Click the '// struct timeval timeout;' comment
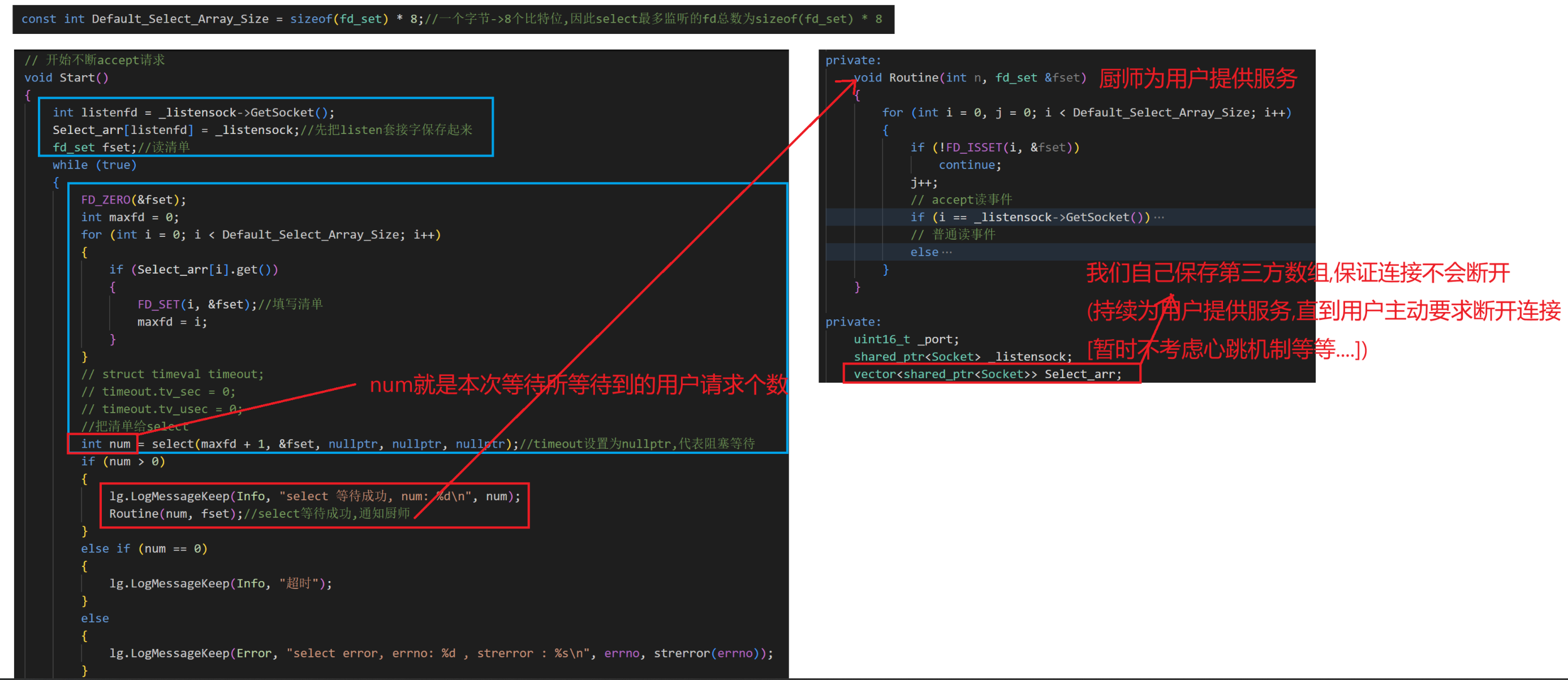Screen dimensions: 1568x680 coord(173,374)
